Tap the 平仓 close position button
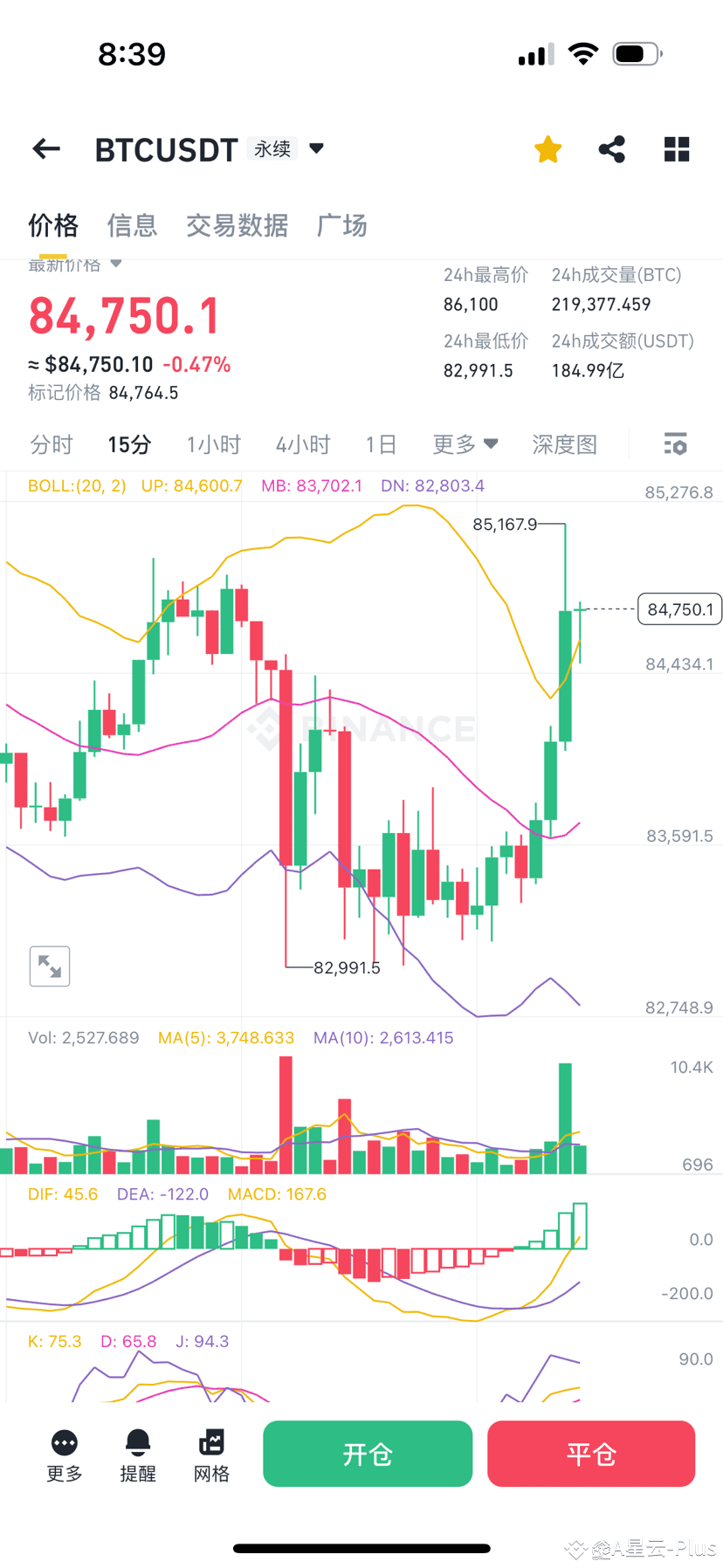The image size is (723, 1568). 591,1454
